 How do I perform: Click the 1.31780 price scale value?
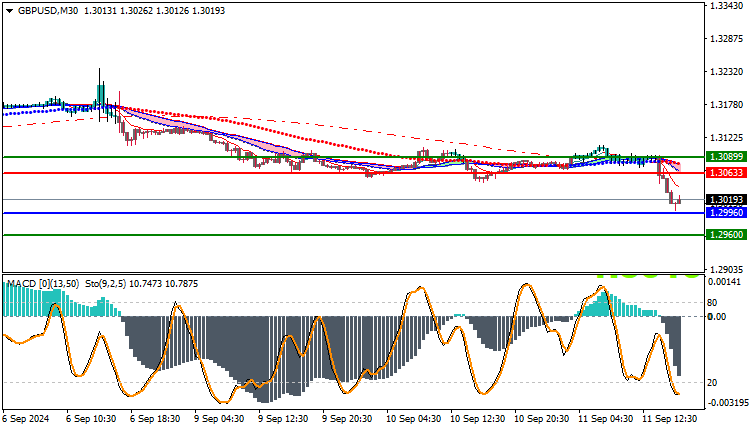point(727,105)
